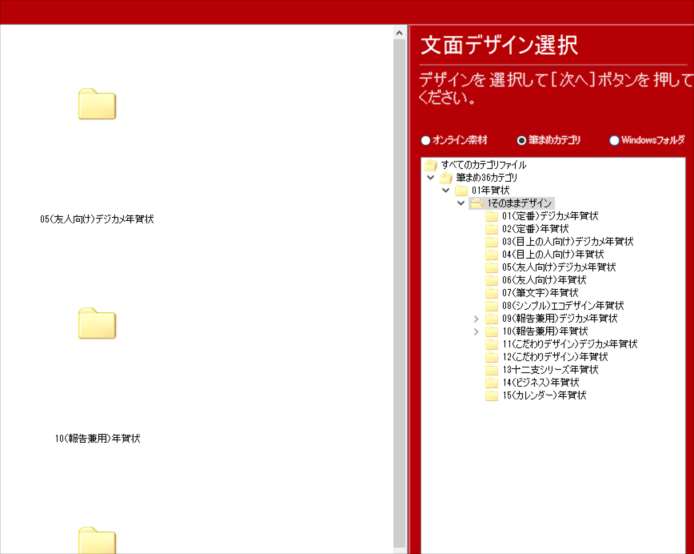Expand the 10(報告兼用)年賀状 tree node
Image resolution: width=694 pixels, height=554 pixels.
click(476, 331)
